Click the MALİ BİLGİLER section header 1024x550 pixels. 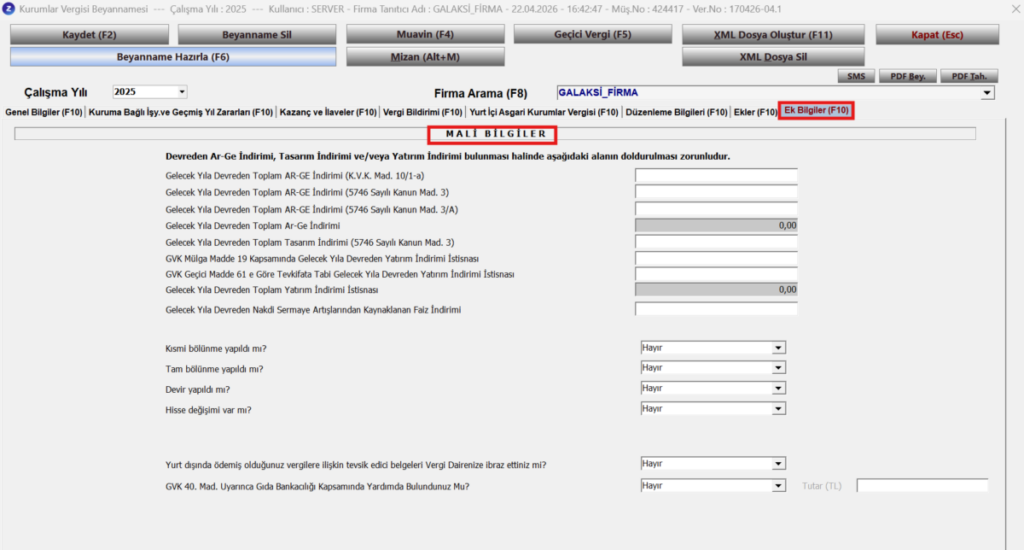tap(496, 134)
